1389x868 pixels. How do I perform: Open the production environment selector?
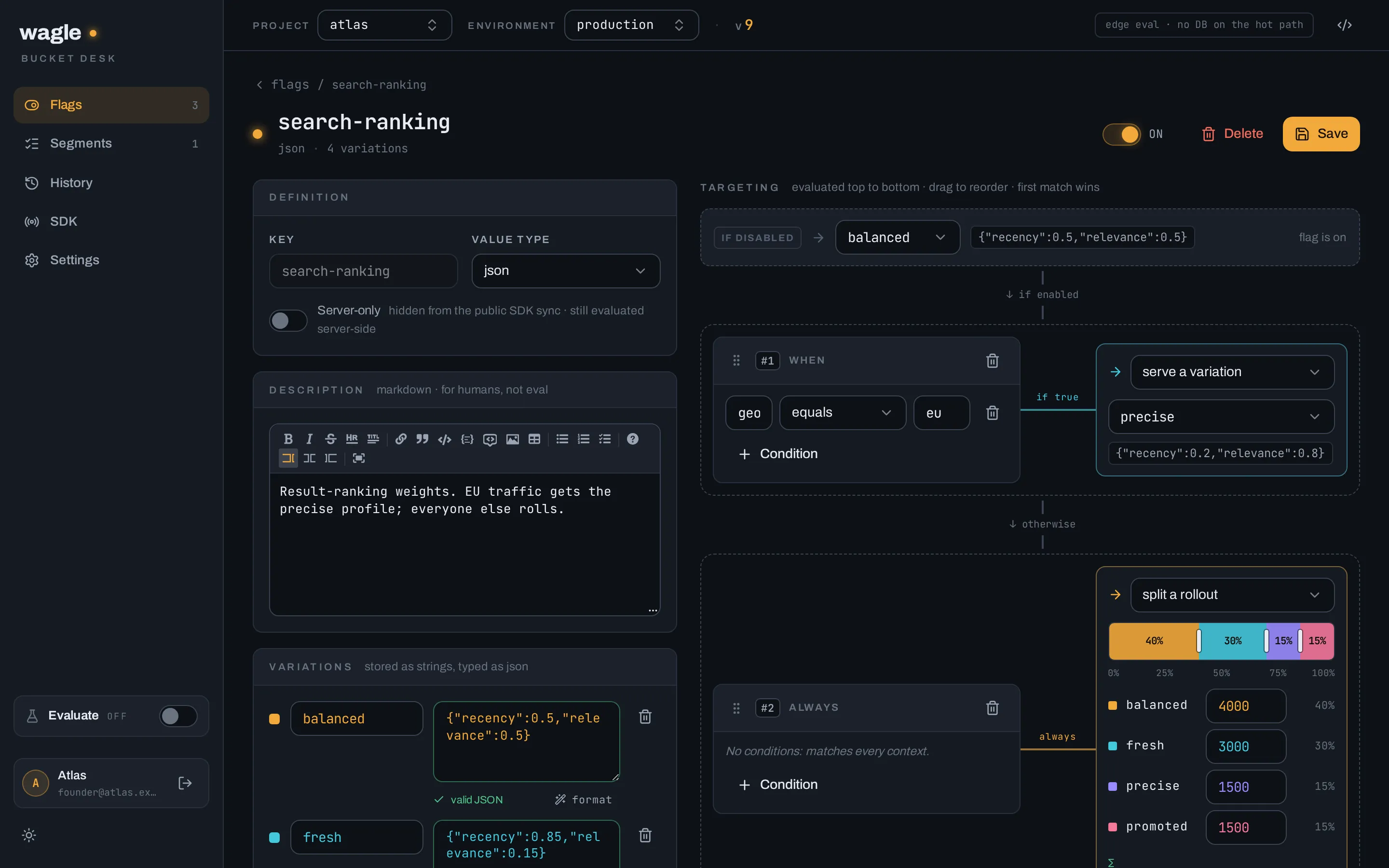point(631,25)
